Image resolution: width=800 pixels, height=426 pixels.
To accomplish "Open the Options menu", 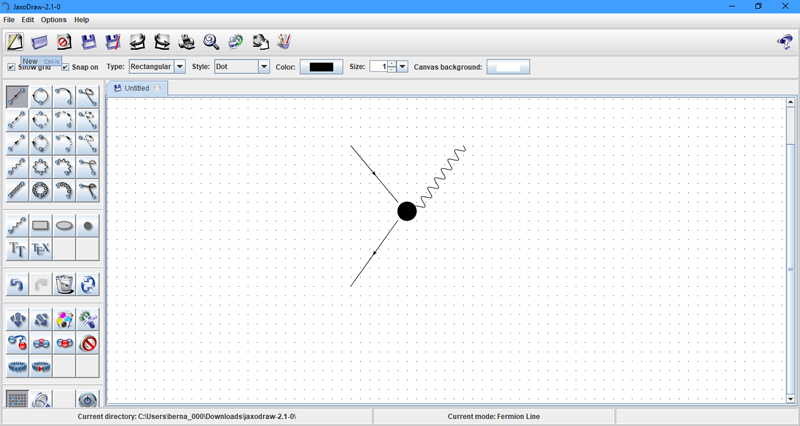I will pos(54,20).
